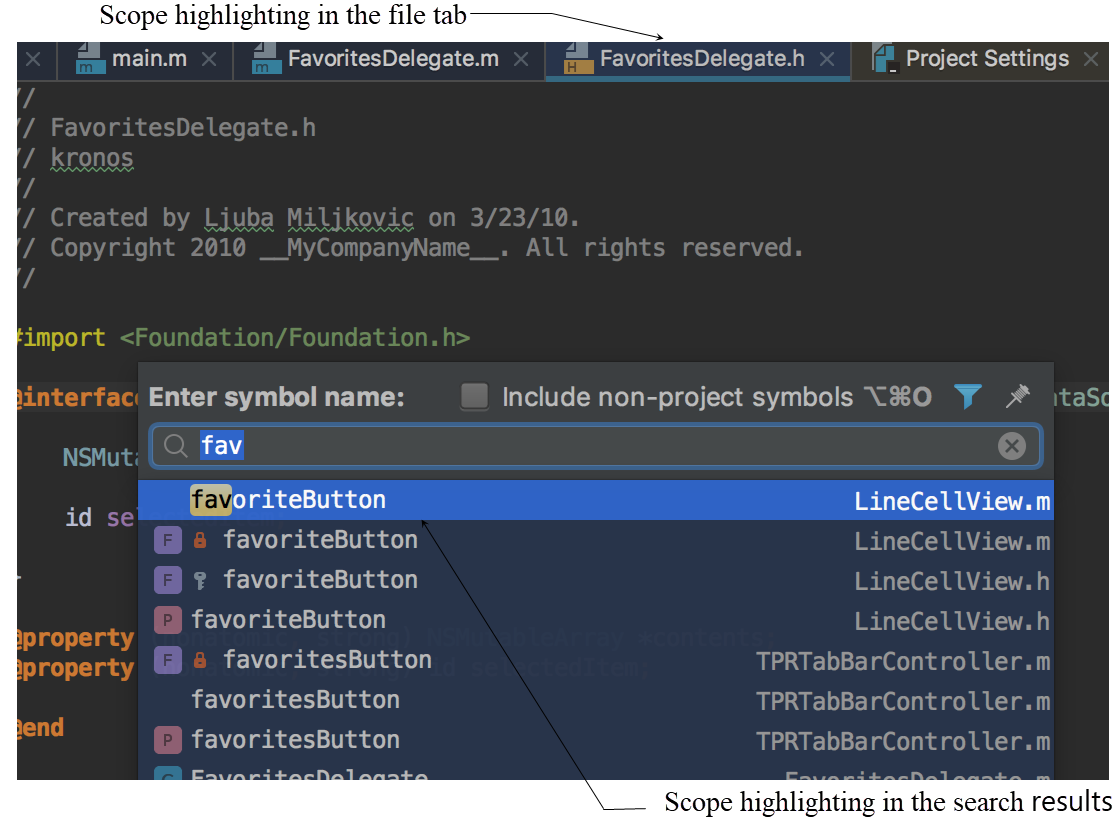Screen dimensions: 1119x822
Task: Open the Project Settings tab
Action: coord(986,59)
